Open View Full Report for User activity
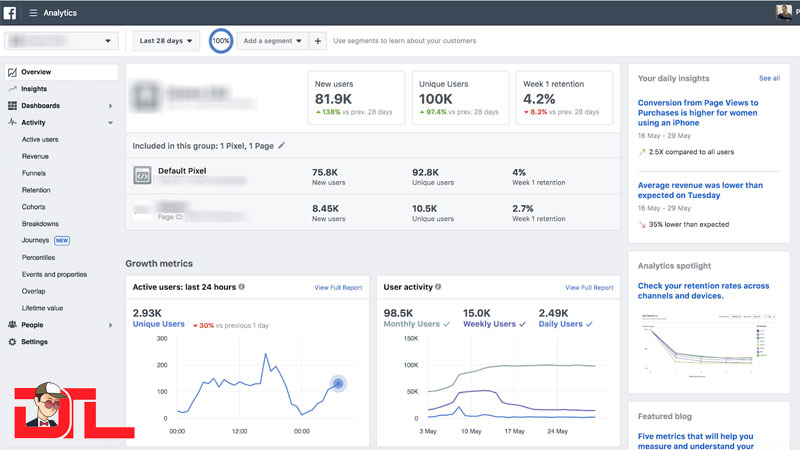The height and width of the screenshot is (450, 800). click(x=589, y=288)
